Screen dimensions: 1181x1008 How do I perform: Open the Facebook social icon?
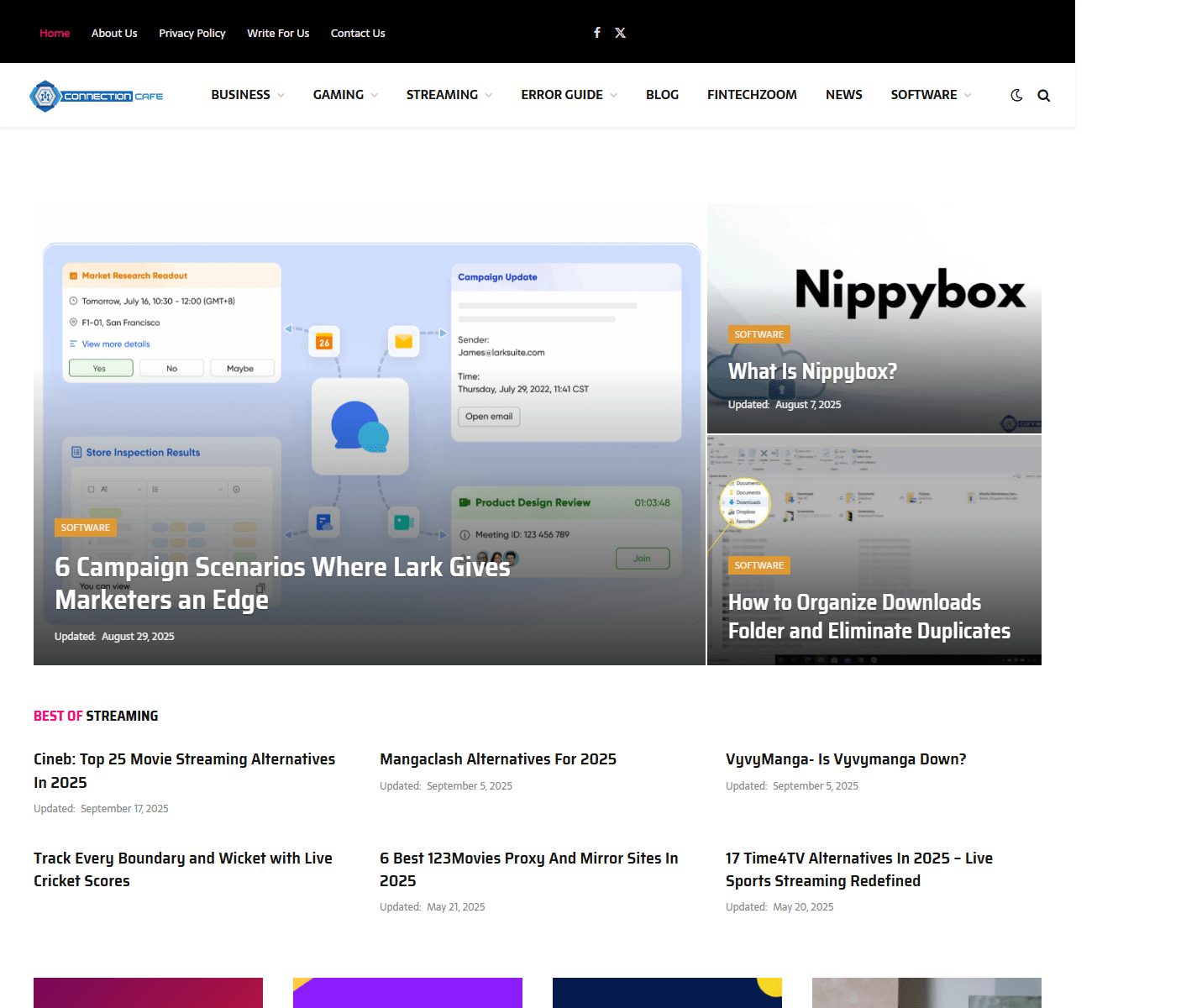pos(597,33)
